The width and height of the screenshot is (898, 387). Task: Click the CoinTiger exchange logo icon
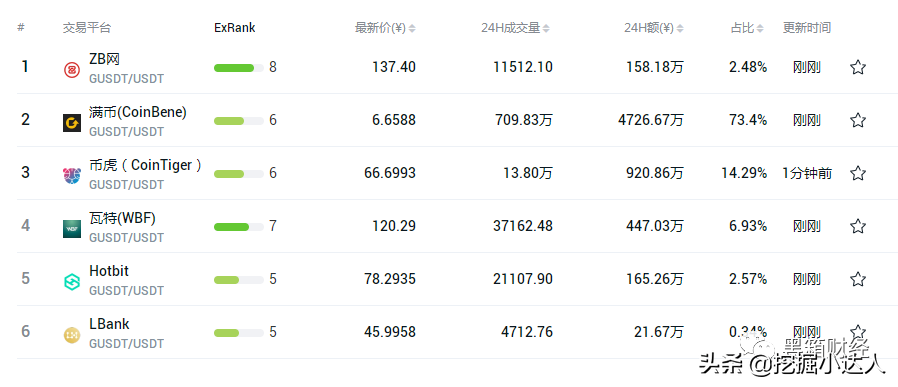pyautogui.click(x=72, y=176)
